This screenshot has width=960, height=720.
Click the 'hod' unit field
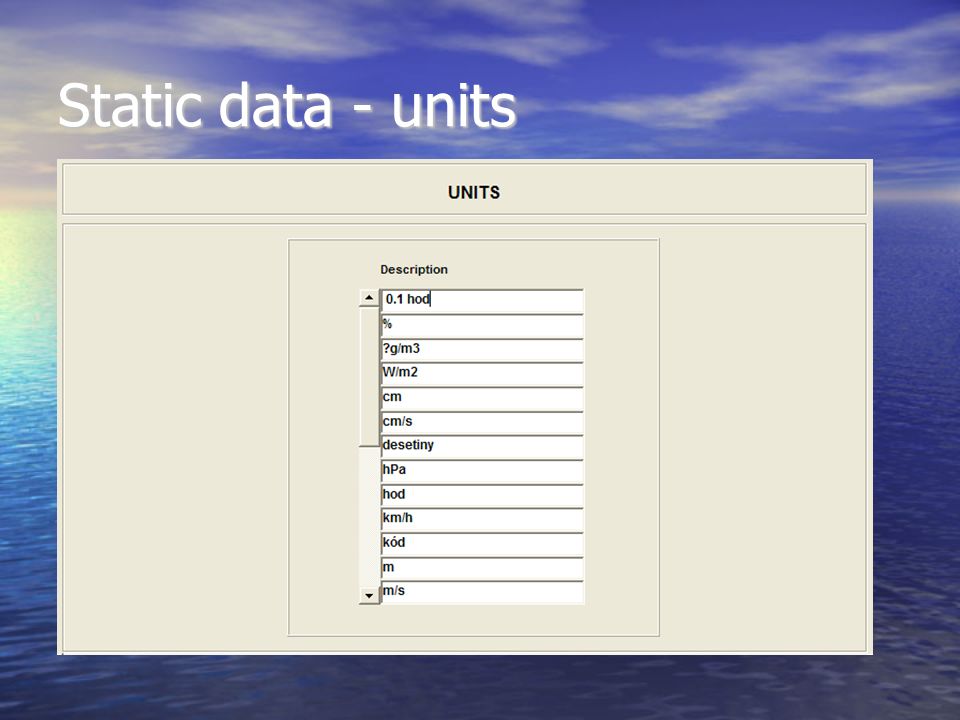(482, 495)
